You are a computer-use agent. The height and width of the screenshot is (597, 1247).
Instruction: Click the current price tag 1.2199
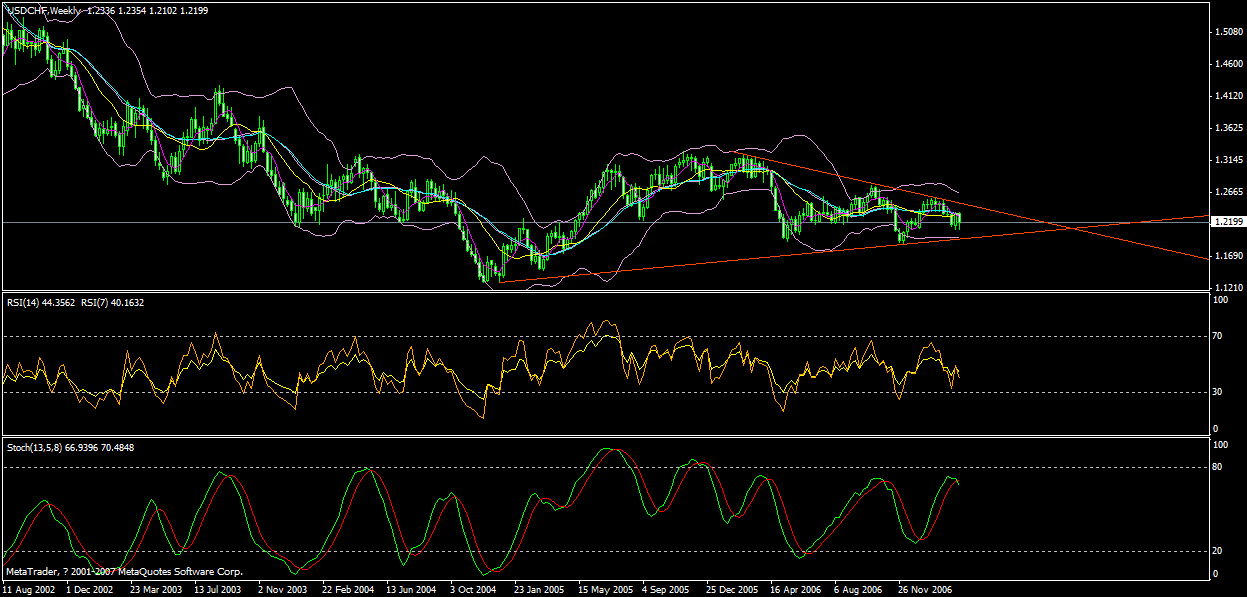coord(1226,222)
